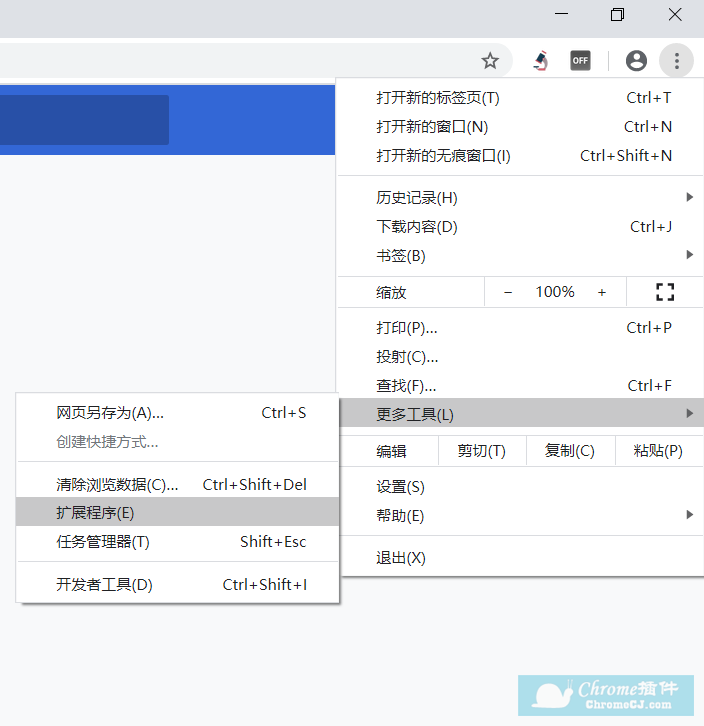Expand 历史记录(H) submenu arrow
Image resolution: width=704 pixels, height=726 pixels.
point(689,198)
